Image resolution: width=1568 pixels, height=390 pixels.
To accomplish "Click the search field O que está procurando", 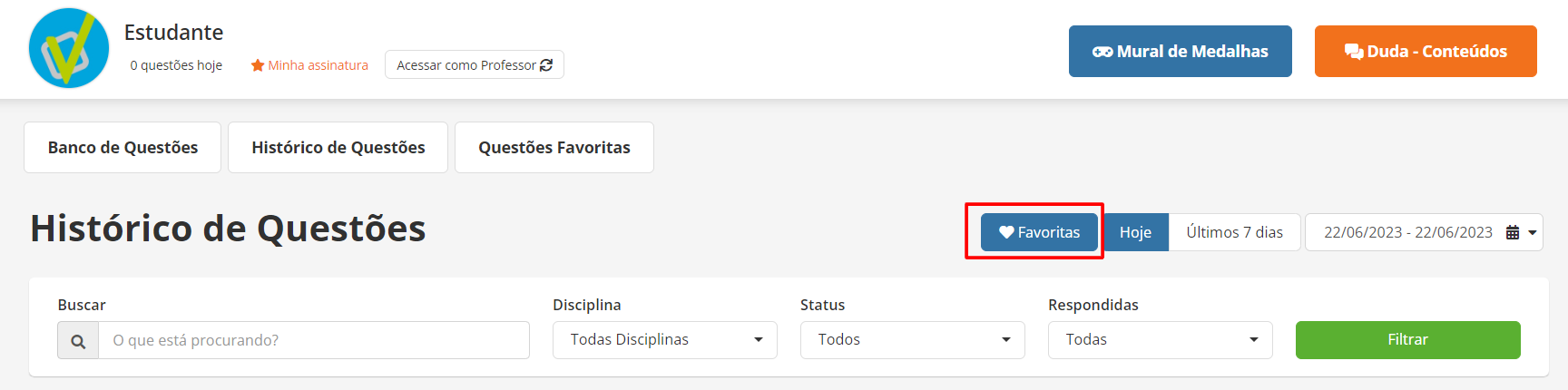I will (x=314, y=340).
